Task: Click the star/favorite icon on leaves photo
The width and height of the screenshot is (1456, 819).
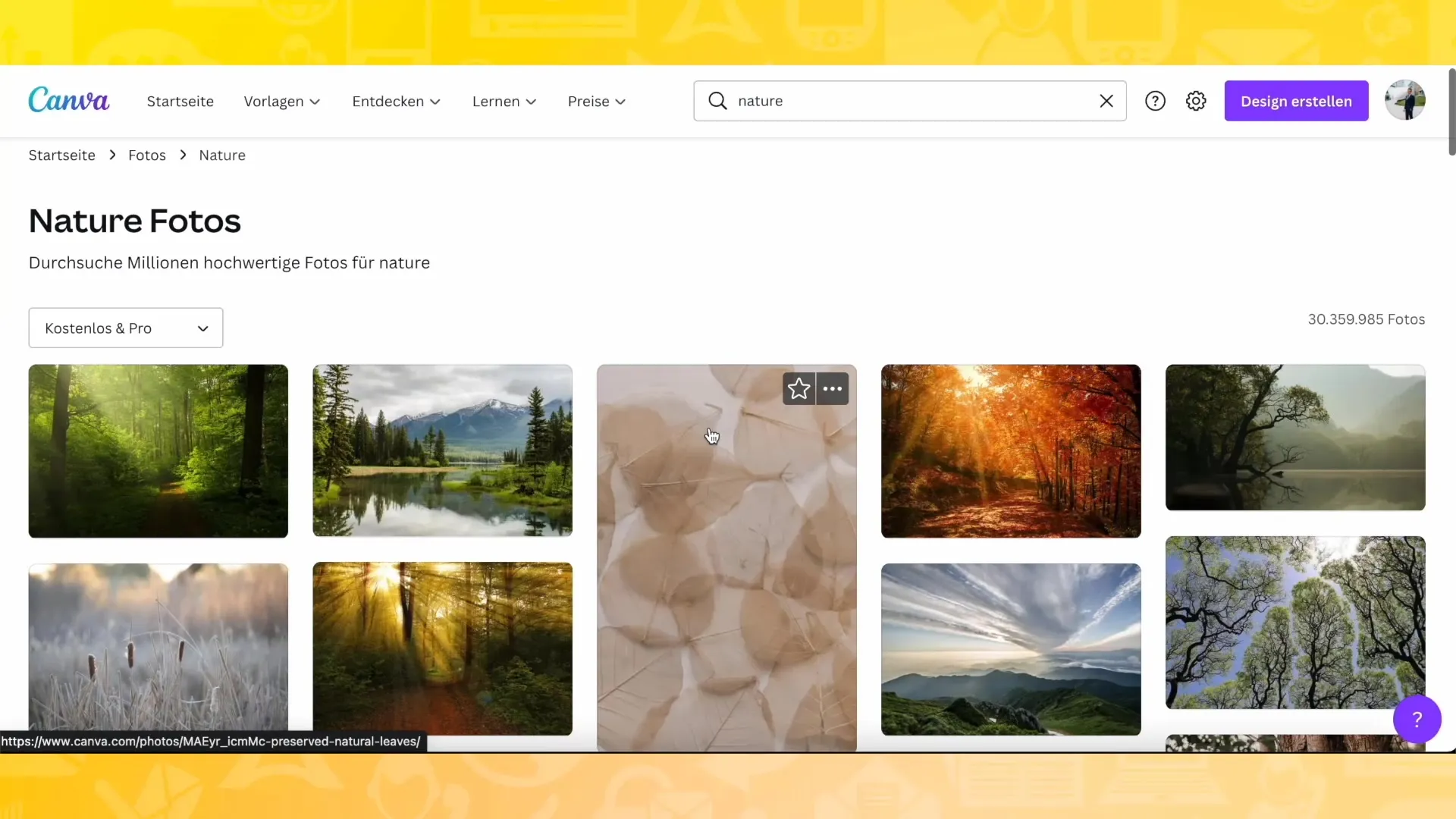Action: click(x=799, y=389)
